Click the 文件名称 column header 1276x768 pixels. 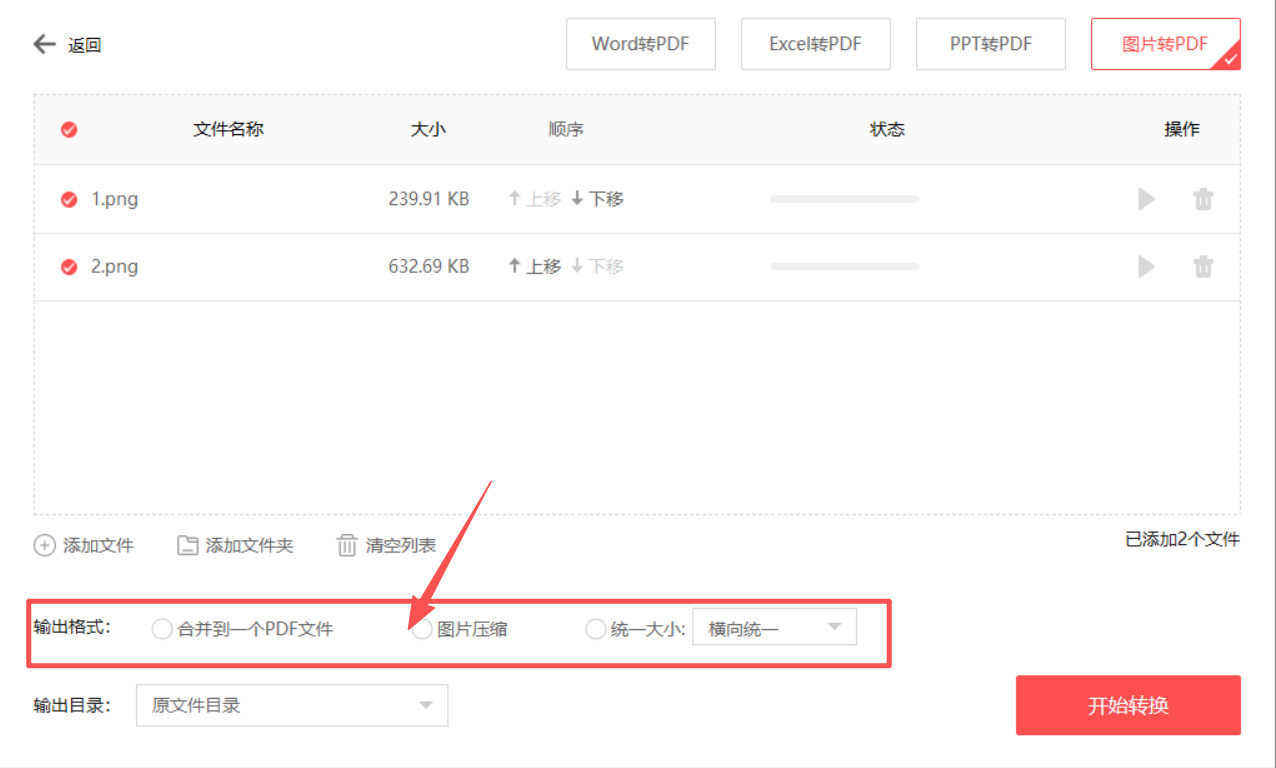point(228,129)
